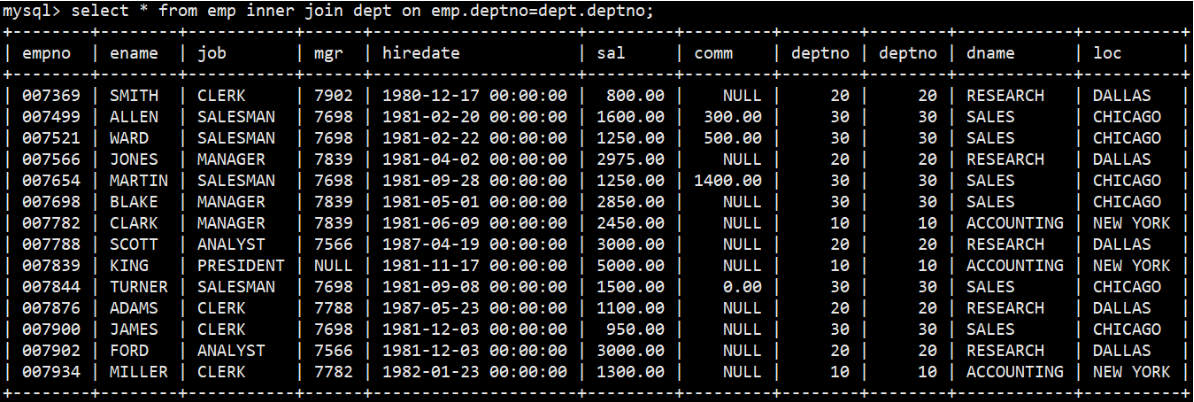Click hire date 1981-02-22 00:00:00
The height and width of the screenshot is (402, 1194).
[x=474, y=139]
